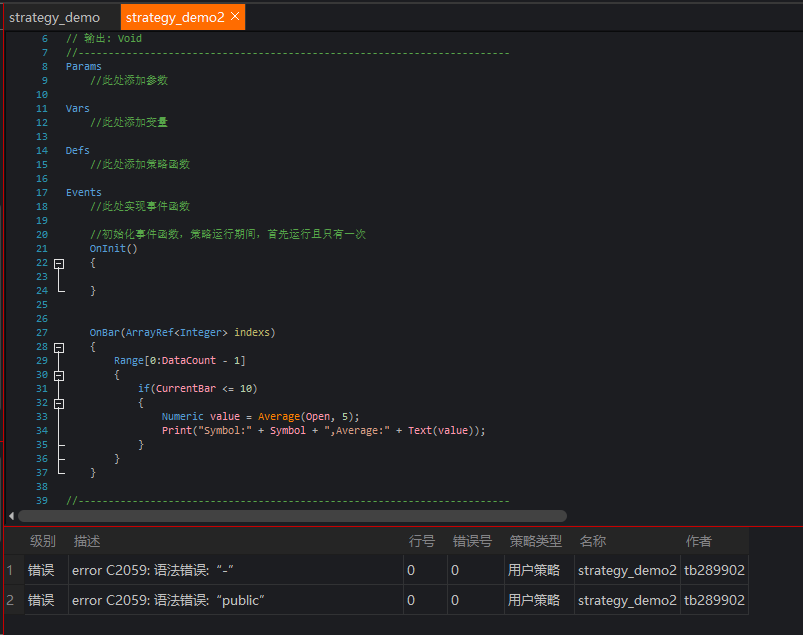Image resolution: width=803 pixels, height=635 pixels.
Task: Click the 行号 column header
Action: coord(422,541)
